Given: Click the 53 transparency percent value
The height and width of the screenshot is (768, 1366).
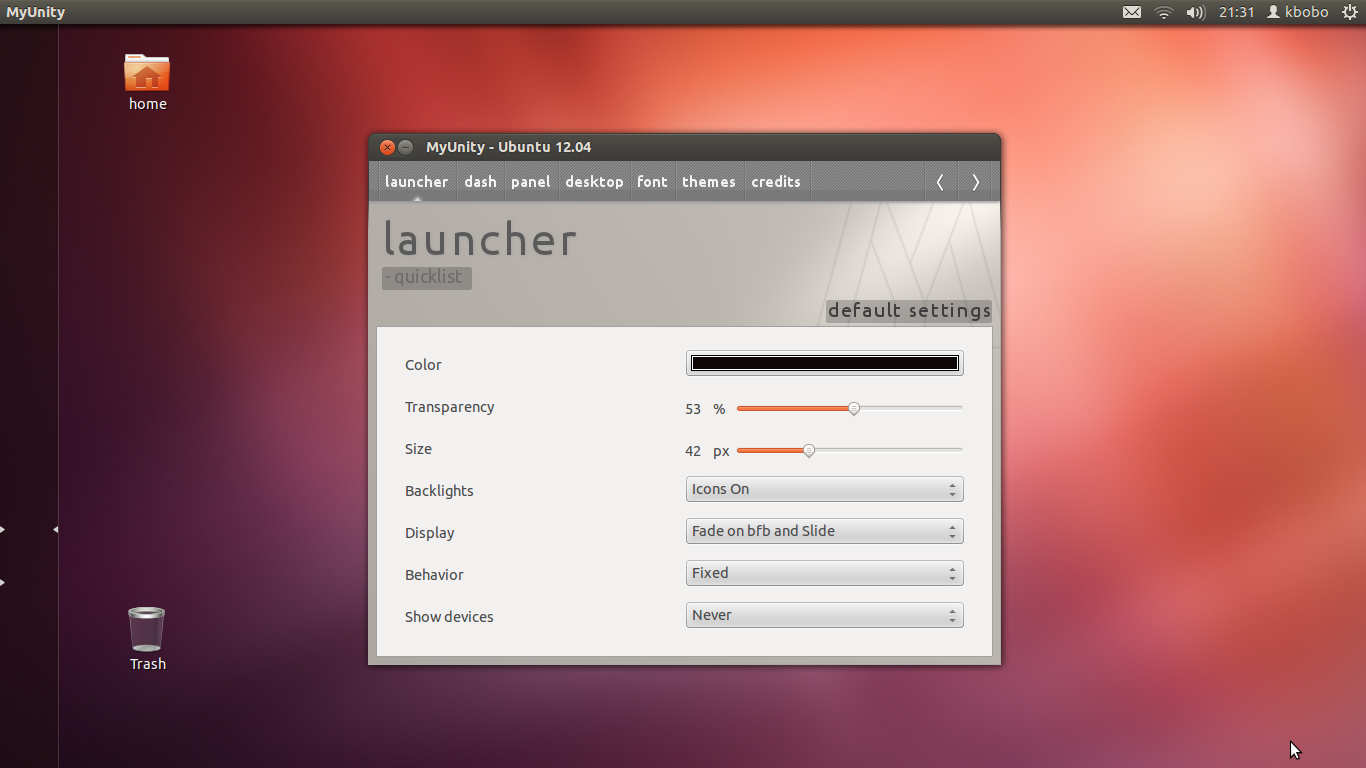Looking at the screenshot, I should coord(693,409).
